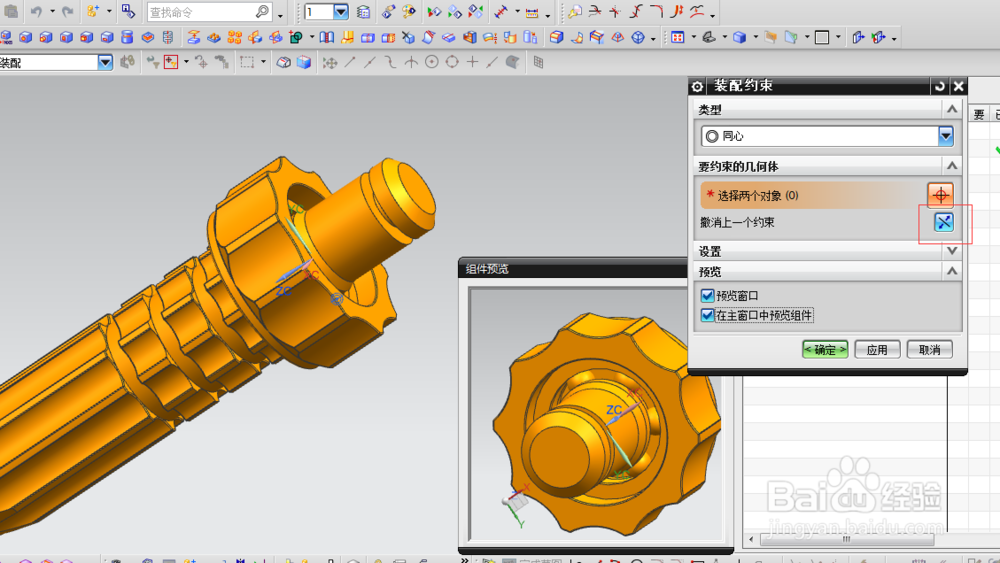
Task: Click in the 查找命令 search field
Action: pos(201,11)
